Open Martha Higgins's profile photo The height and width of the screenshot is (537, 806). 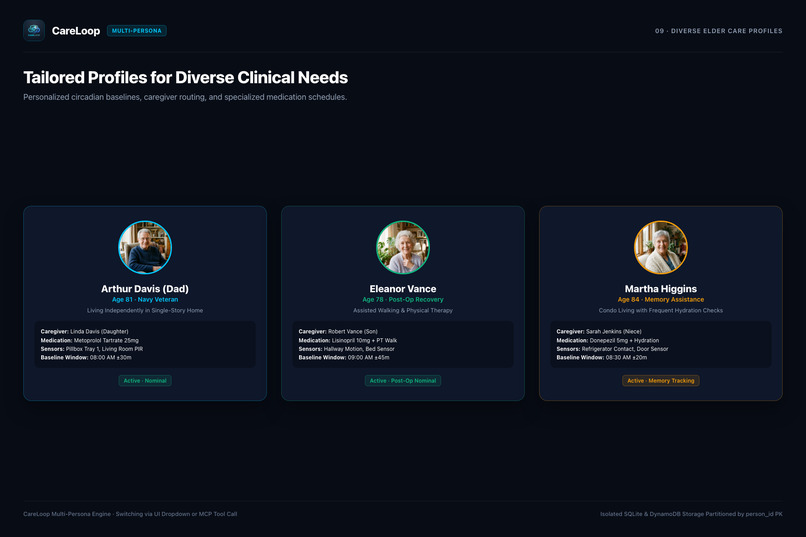click(x=661, y=247)
